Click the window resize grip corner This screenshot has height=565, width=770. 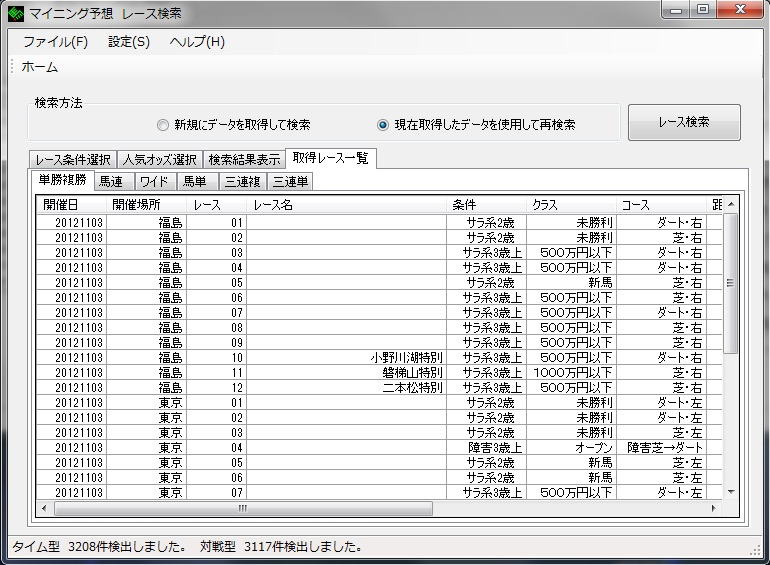click(756, 551)
